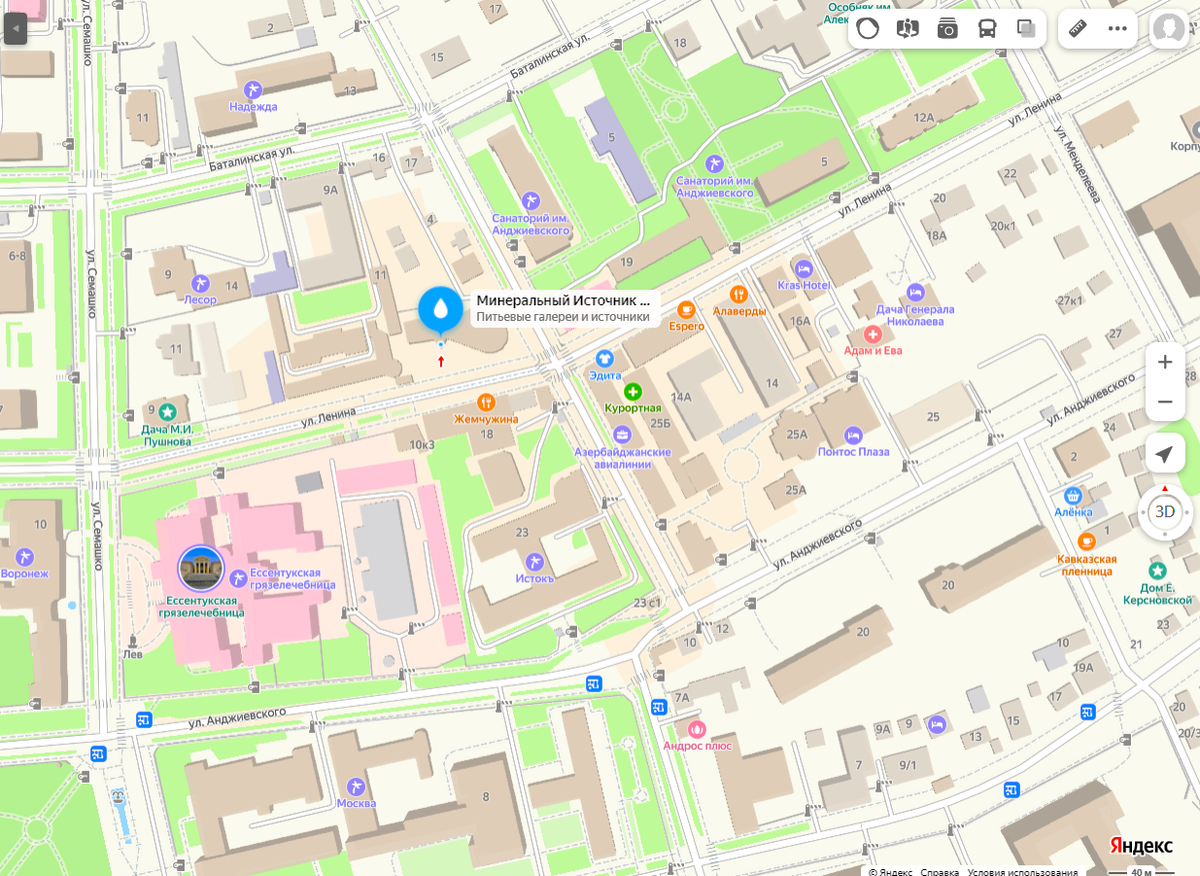Click the fountain icon in park
The image size is (1200, 876).
coord(119,799)
